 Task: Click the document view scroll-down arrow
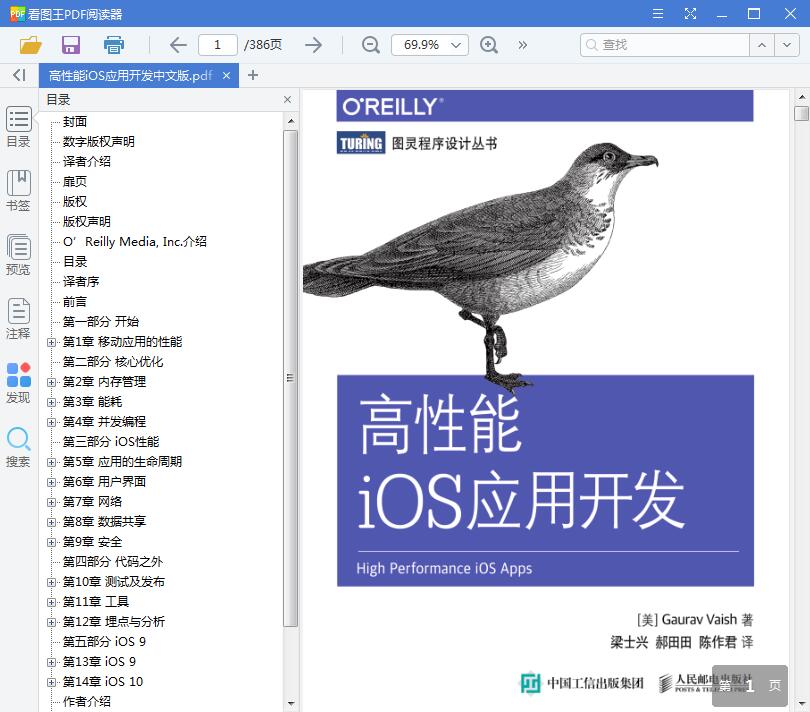click(x=802, y=703)
